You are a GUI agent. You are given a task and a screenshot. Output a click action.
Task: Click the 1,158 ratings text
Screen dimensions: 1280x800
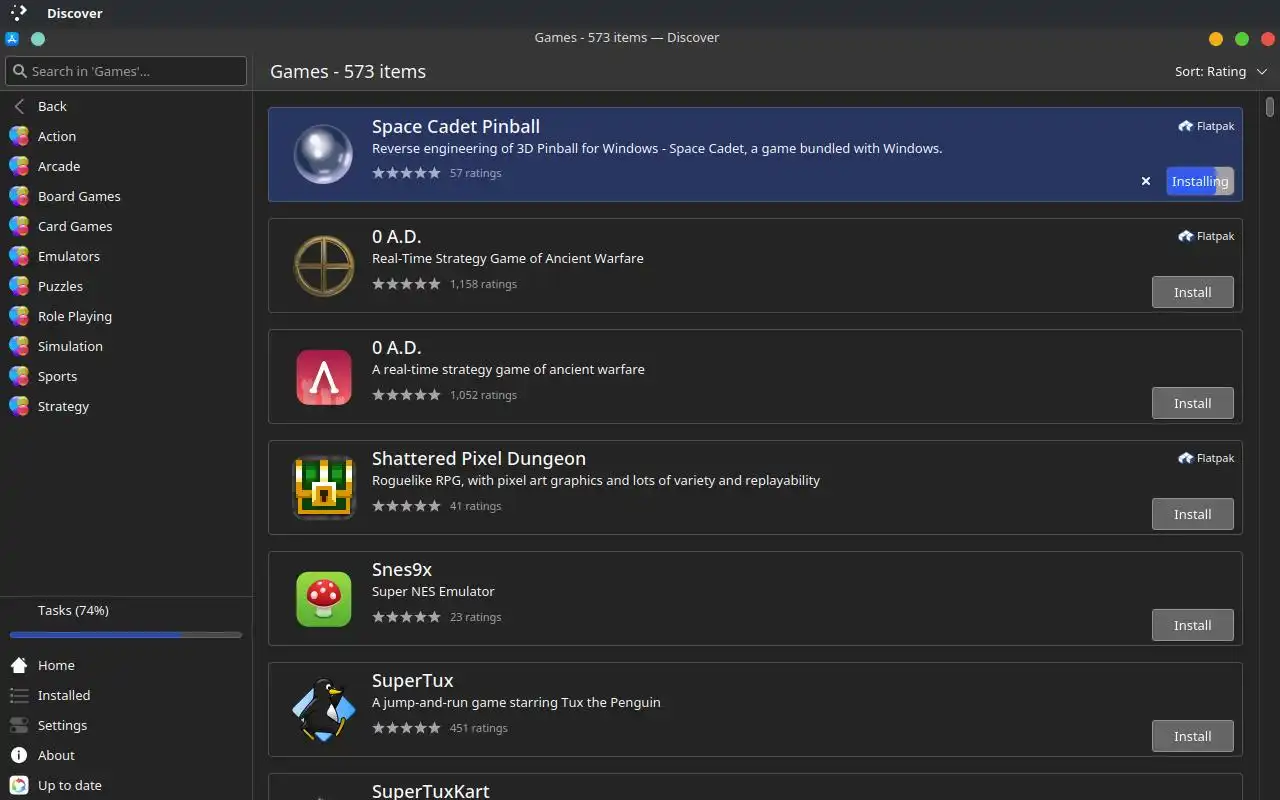[x=483, y=284]
